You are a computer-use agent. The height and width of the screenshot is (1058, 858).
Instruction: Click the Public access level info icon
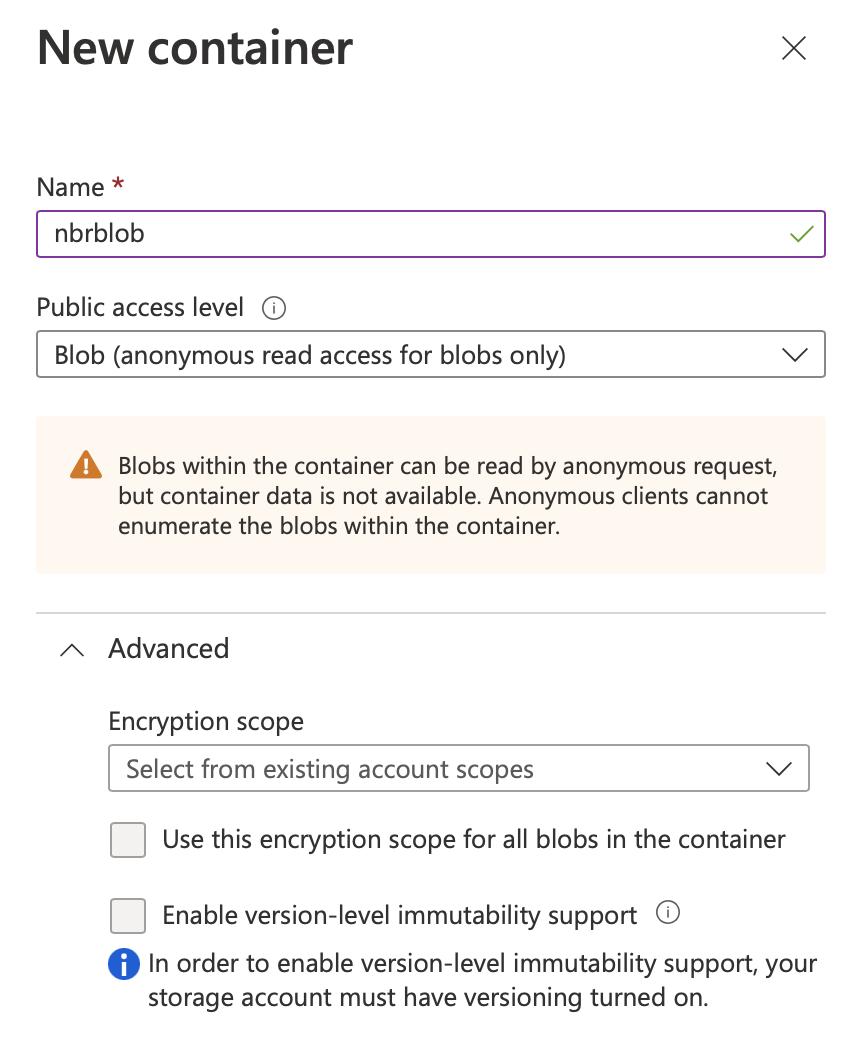coord(274,308)
